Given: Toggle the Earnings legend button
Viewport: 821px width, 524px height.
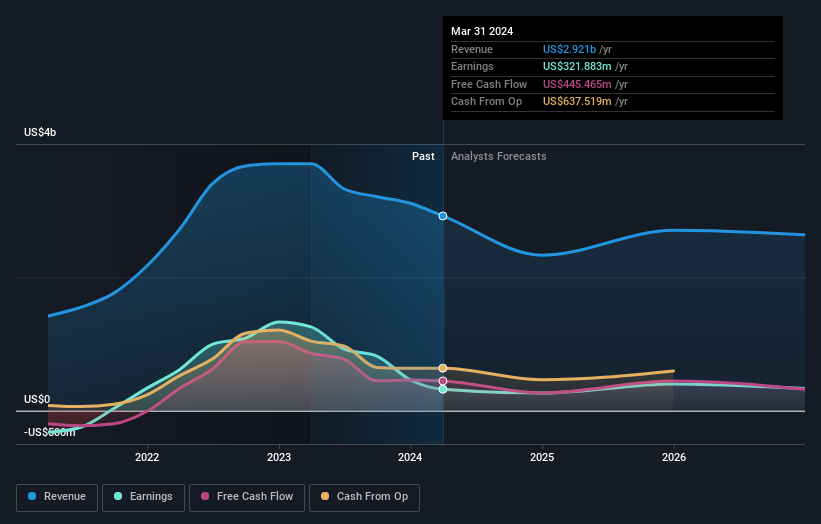Looking at the screenshot, I should (x=143, y=497).
